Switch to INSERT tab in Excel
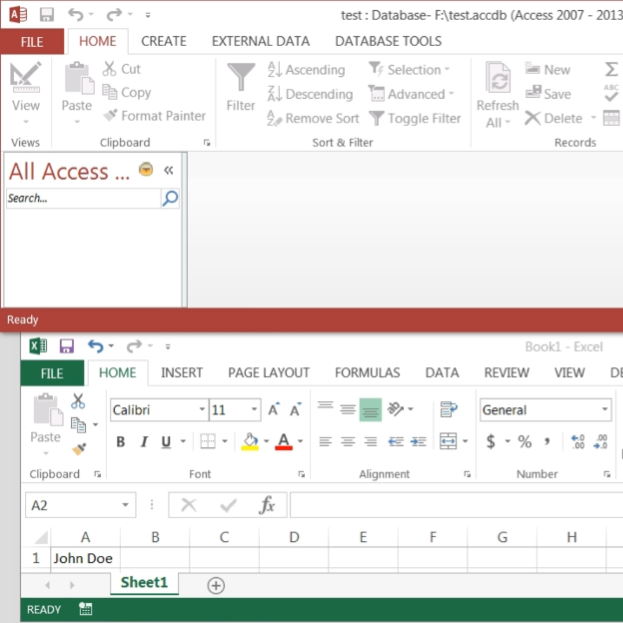The width and height of the screenshot is (623, 623). 182,373
